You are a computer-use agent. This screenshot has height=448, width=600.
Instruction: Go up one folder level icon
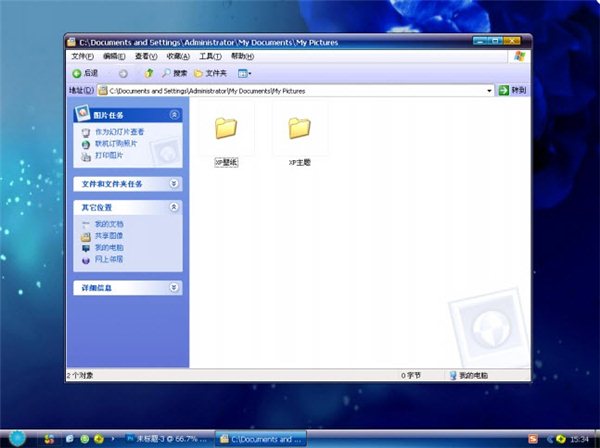point(148,73)
